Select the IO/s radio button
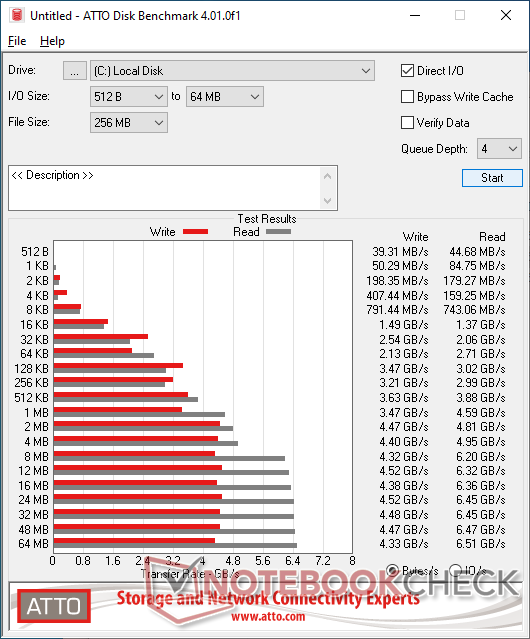Image resolution: width=530 pixels, height=639 pixels. (455, 571)
